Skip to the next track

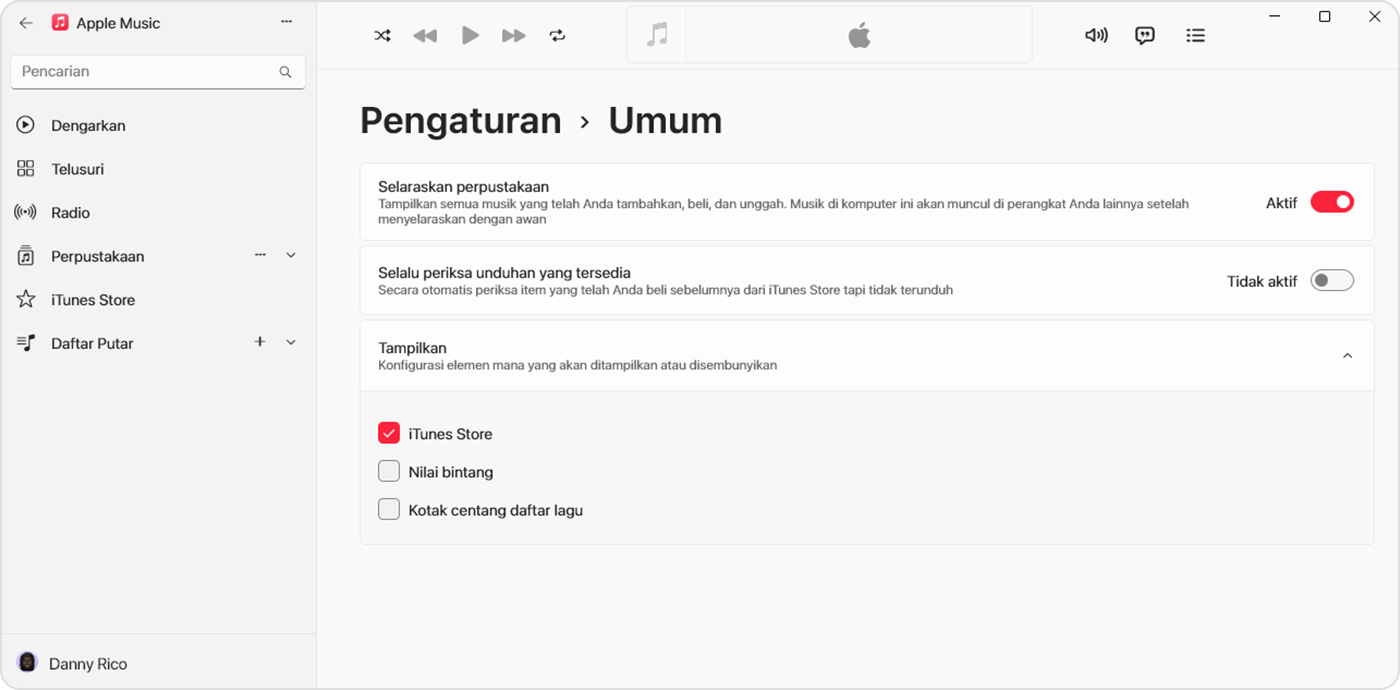point(514,36)
